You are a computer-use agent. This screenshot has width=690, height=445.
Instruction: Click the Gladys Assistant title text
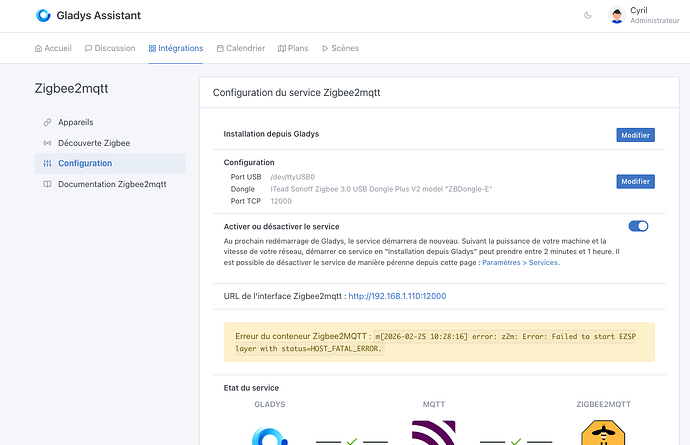coord(99,15)
